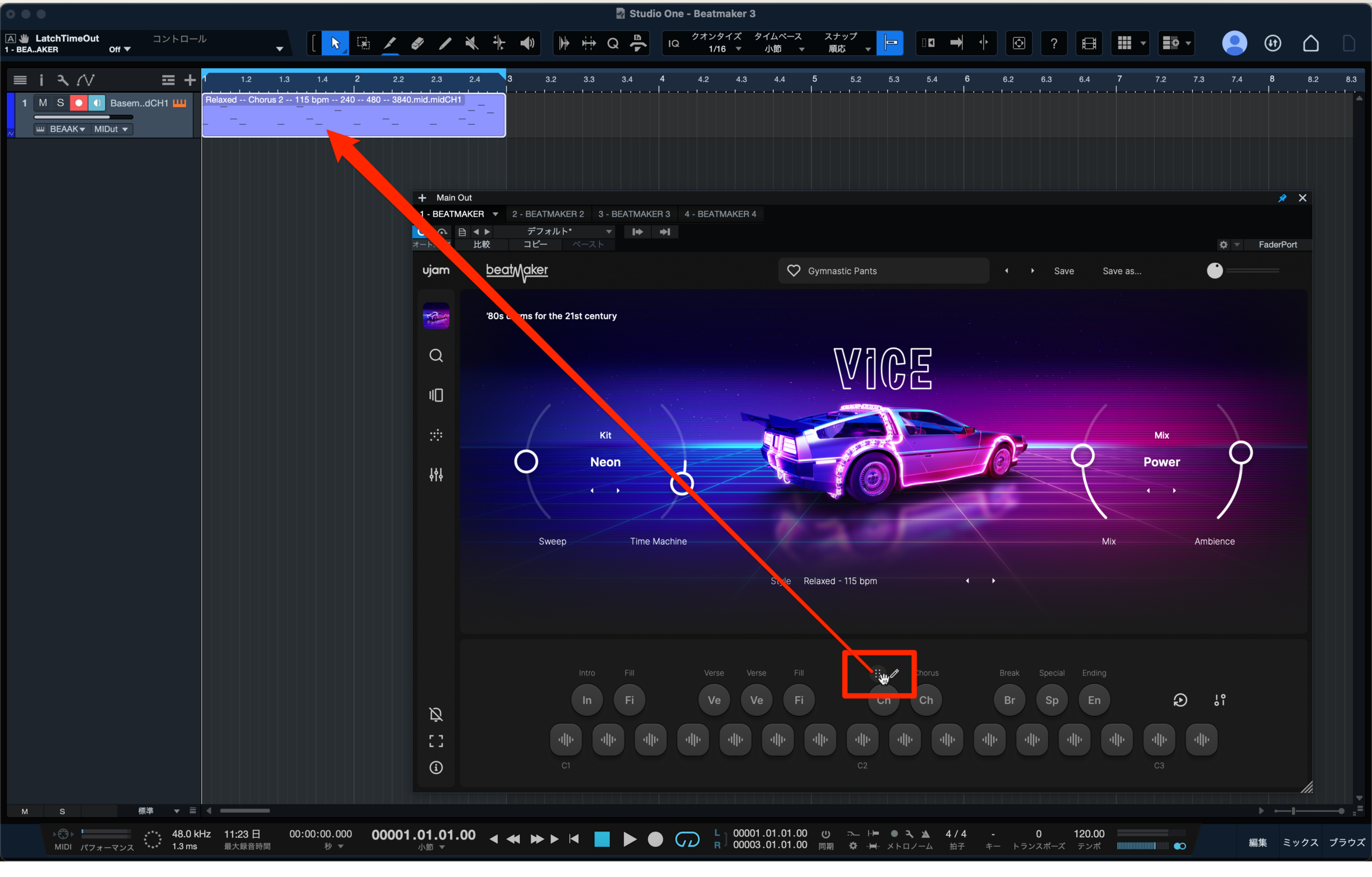The width and height of the screenshot is (1372, 877).
Task: Open the 編集 edit view
Action: click(1257, 842)
